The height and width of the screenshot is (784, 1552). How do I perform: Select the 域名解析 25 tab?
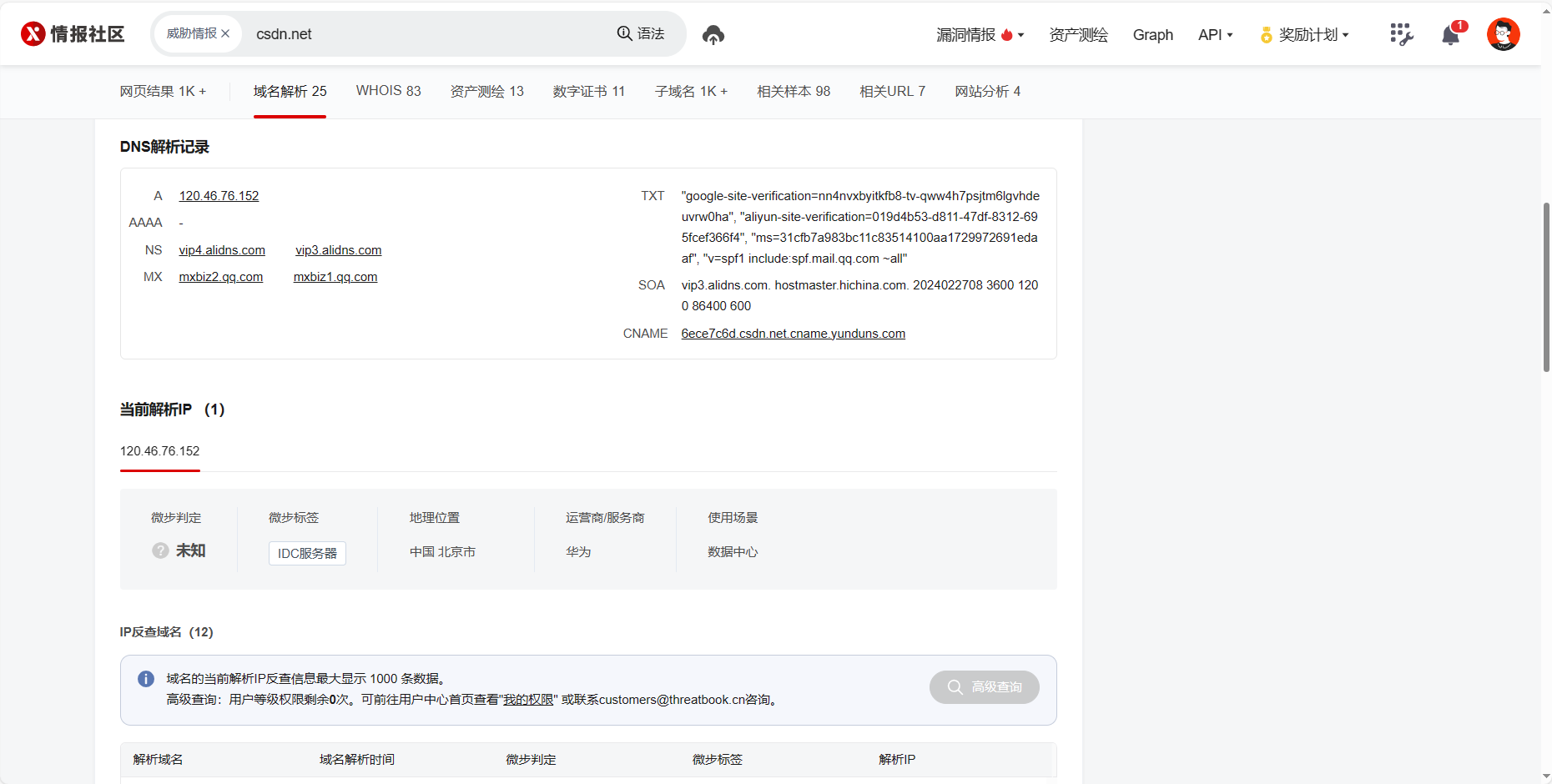(x=290, y=91)
